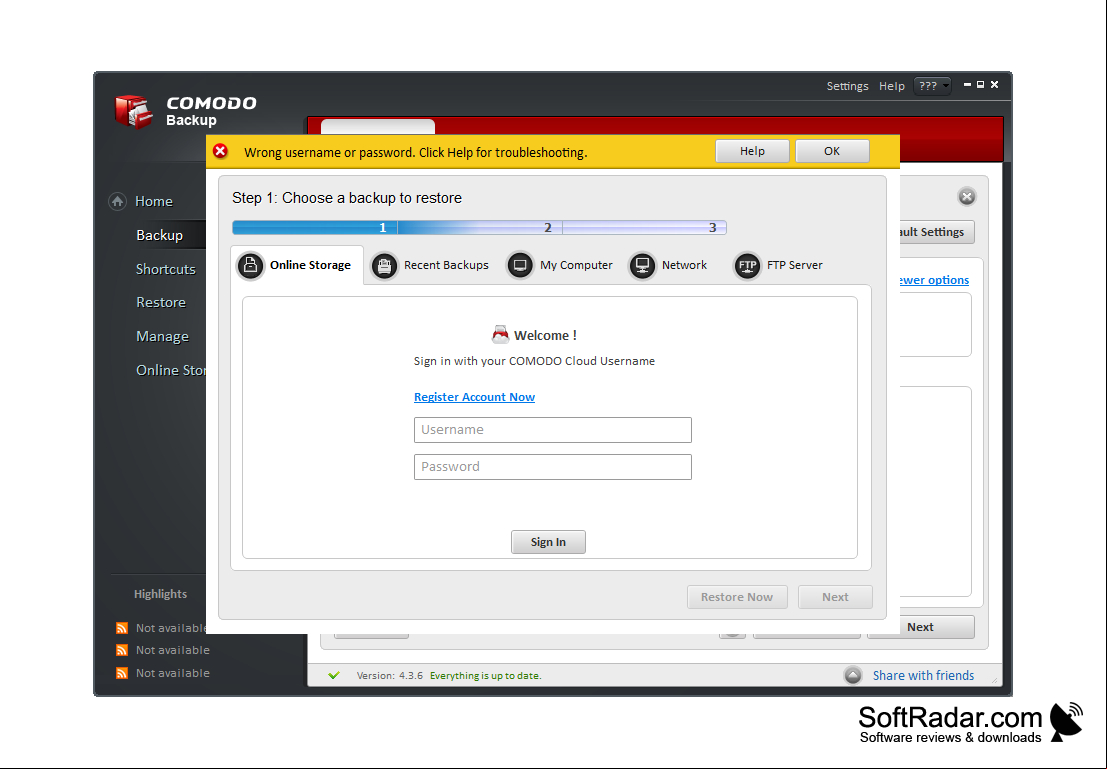Image resolution: width=1107 pixels, height=769 pixels.
Task: Click the Share with friends link
Action: [923, 676]
